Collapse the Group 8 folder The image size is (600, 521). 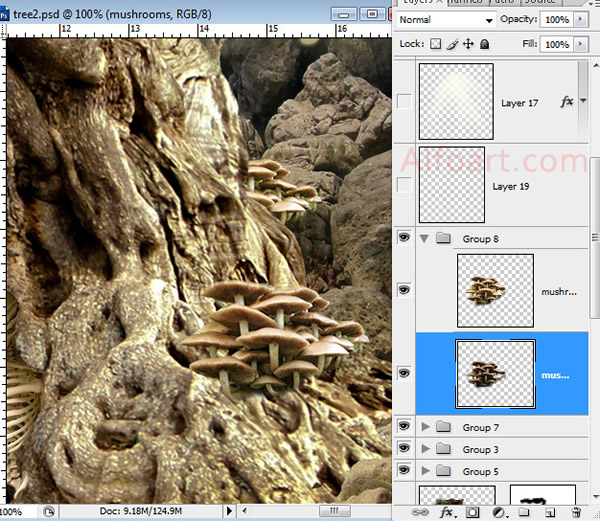(424, 238)
